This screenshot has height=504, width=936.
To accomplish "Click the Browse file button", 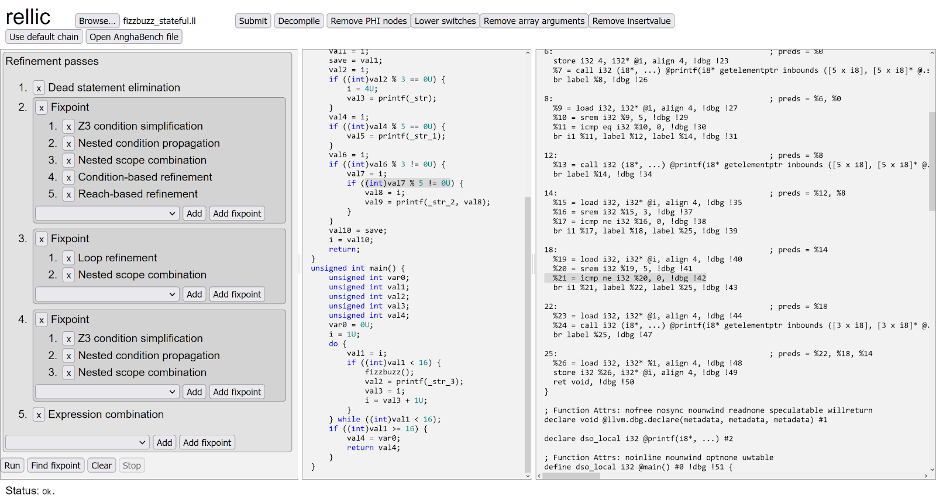I will point(97,21).
